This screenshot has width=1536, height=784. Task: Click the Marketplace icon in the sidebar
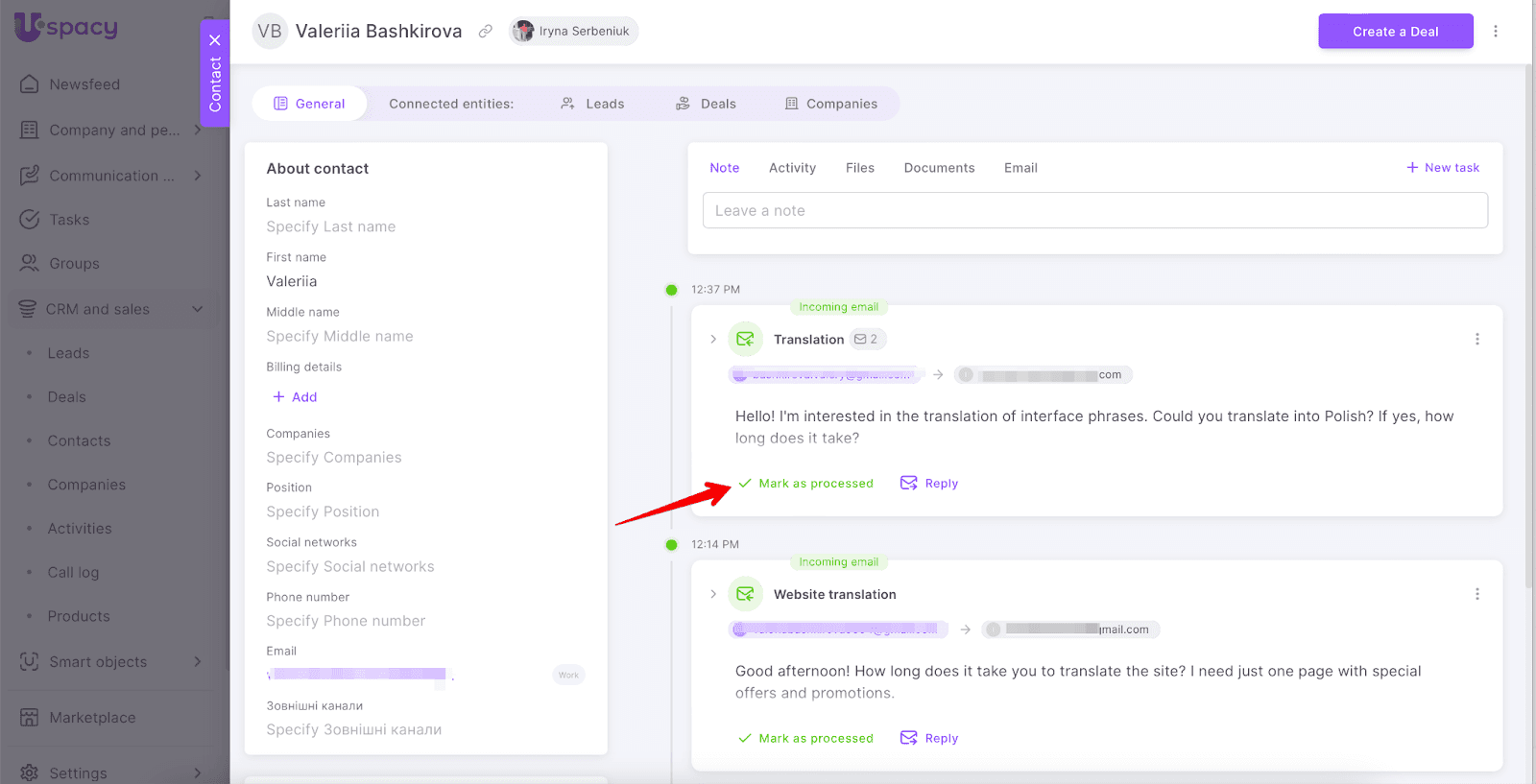click(30, 718)
